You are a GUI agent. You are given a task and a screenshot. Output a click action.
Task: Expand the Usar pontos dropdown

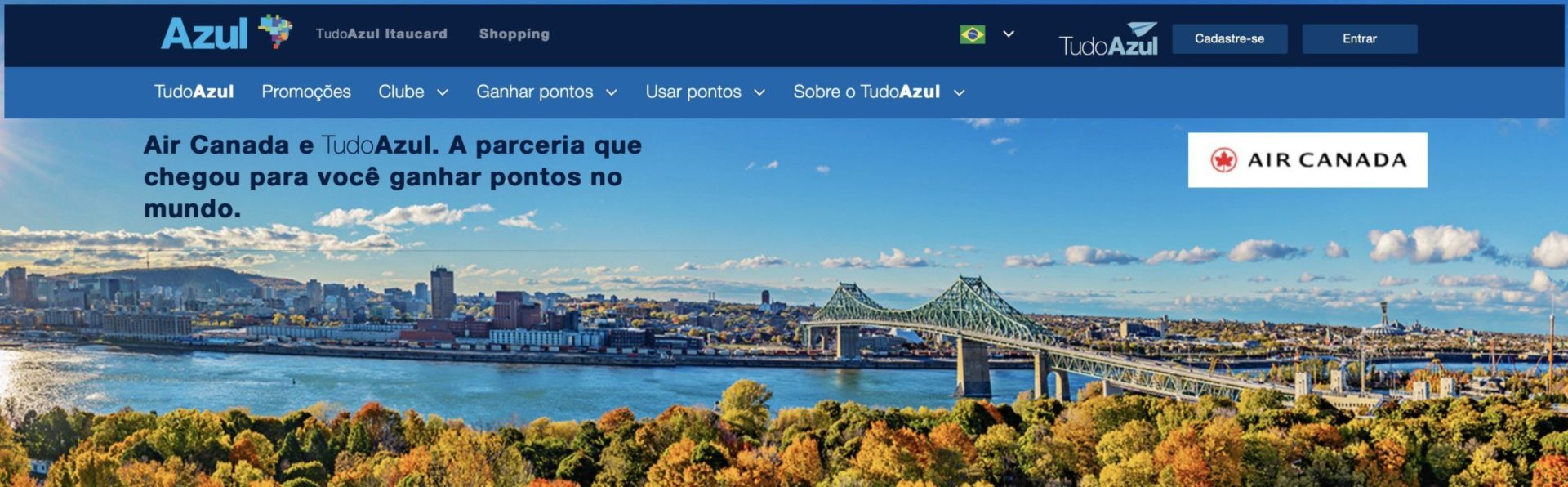pos(706,92)
